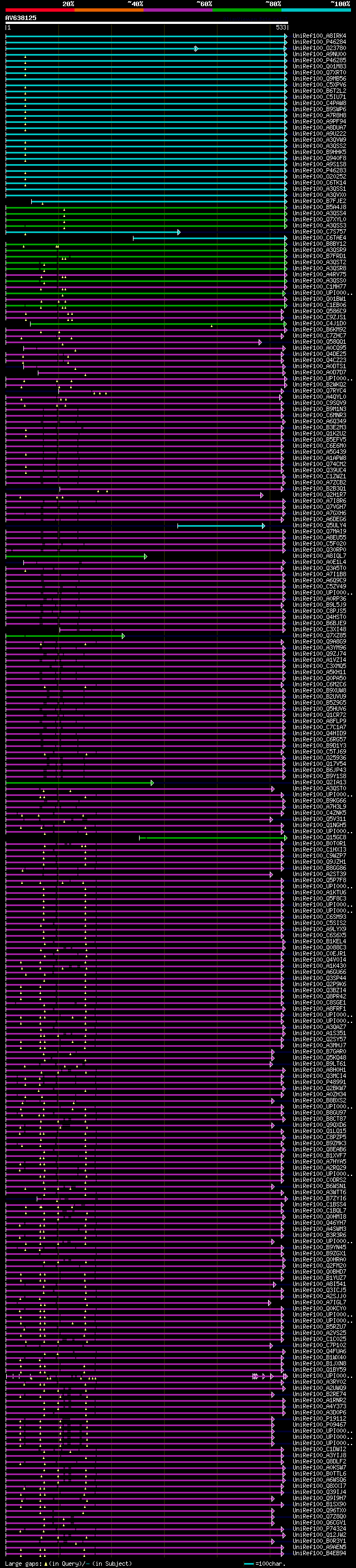Select hit label UniRef100_A0RP36
Image resolution: width=356 pixels, height=1568 pixels.
pyautogui.click(x=319, y=599)
